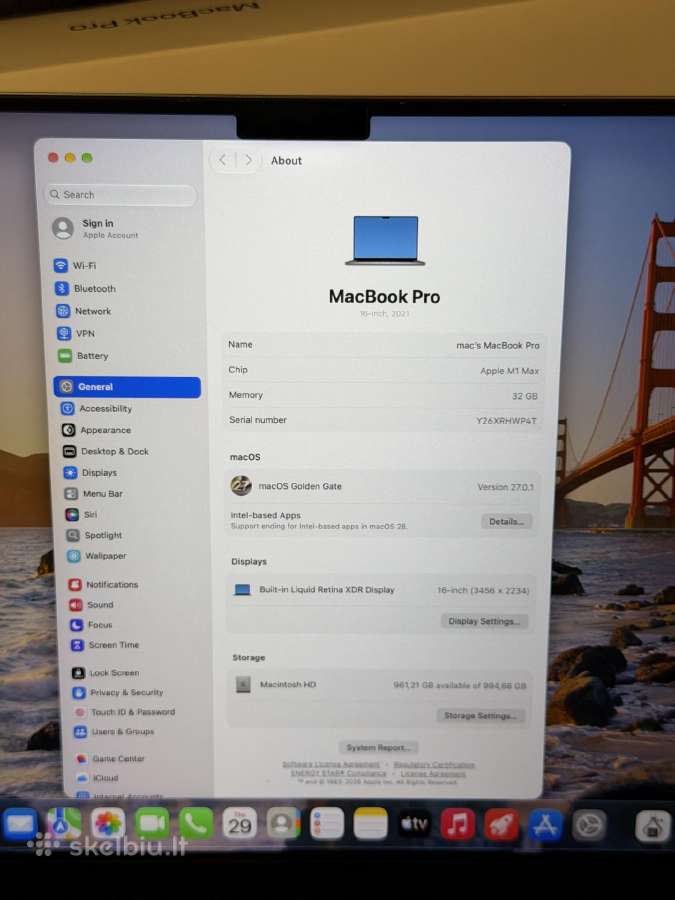Click the serial number Y26XRHWP4T

506,421
